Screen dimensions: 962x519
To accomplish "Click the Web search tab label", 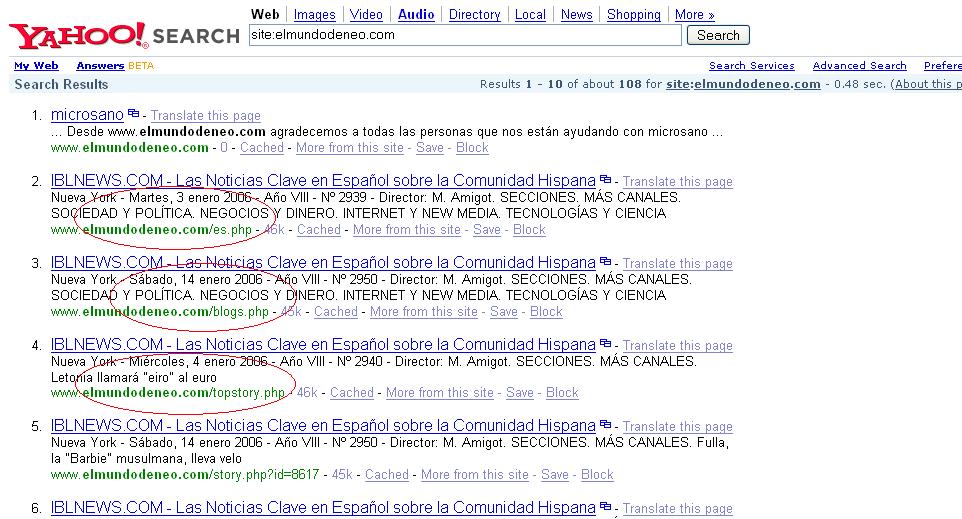I will coord(265,14).
